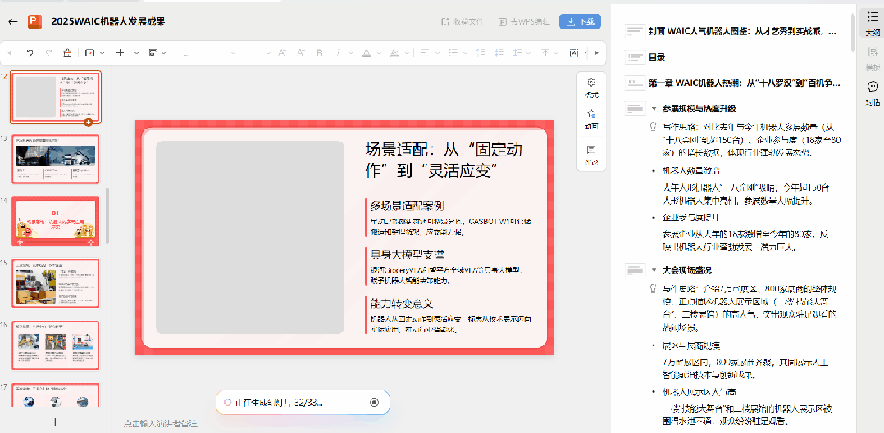Click the blue download button
Viewport: 884px width, 433px height.
pos(580,22)
